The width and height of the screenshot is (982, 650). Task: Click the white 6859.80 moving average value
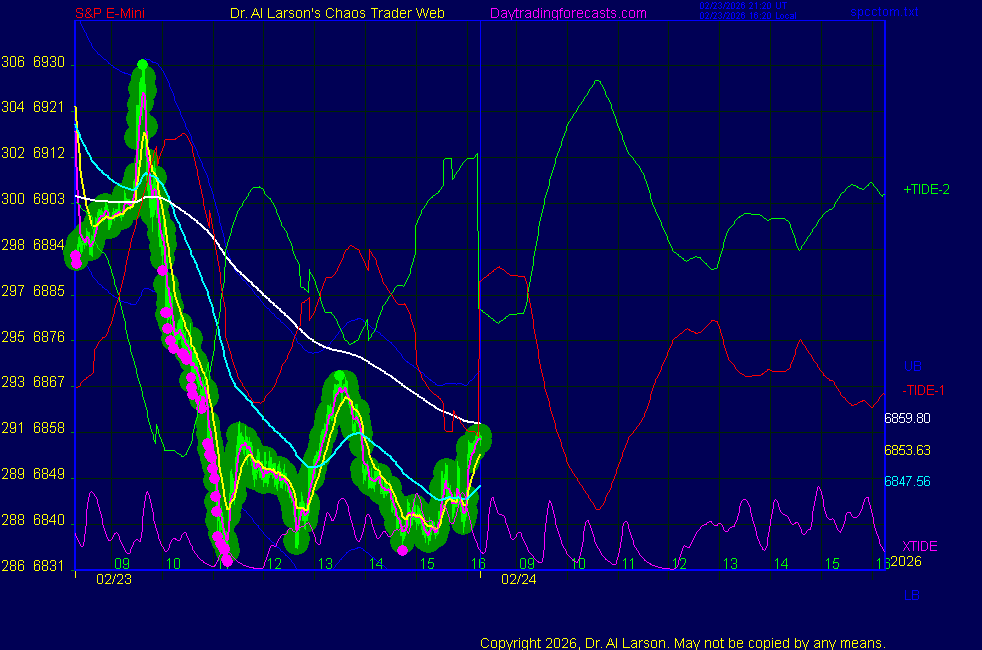click(x=907, y=419)
